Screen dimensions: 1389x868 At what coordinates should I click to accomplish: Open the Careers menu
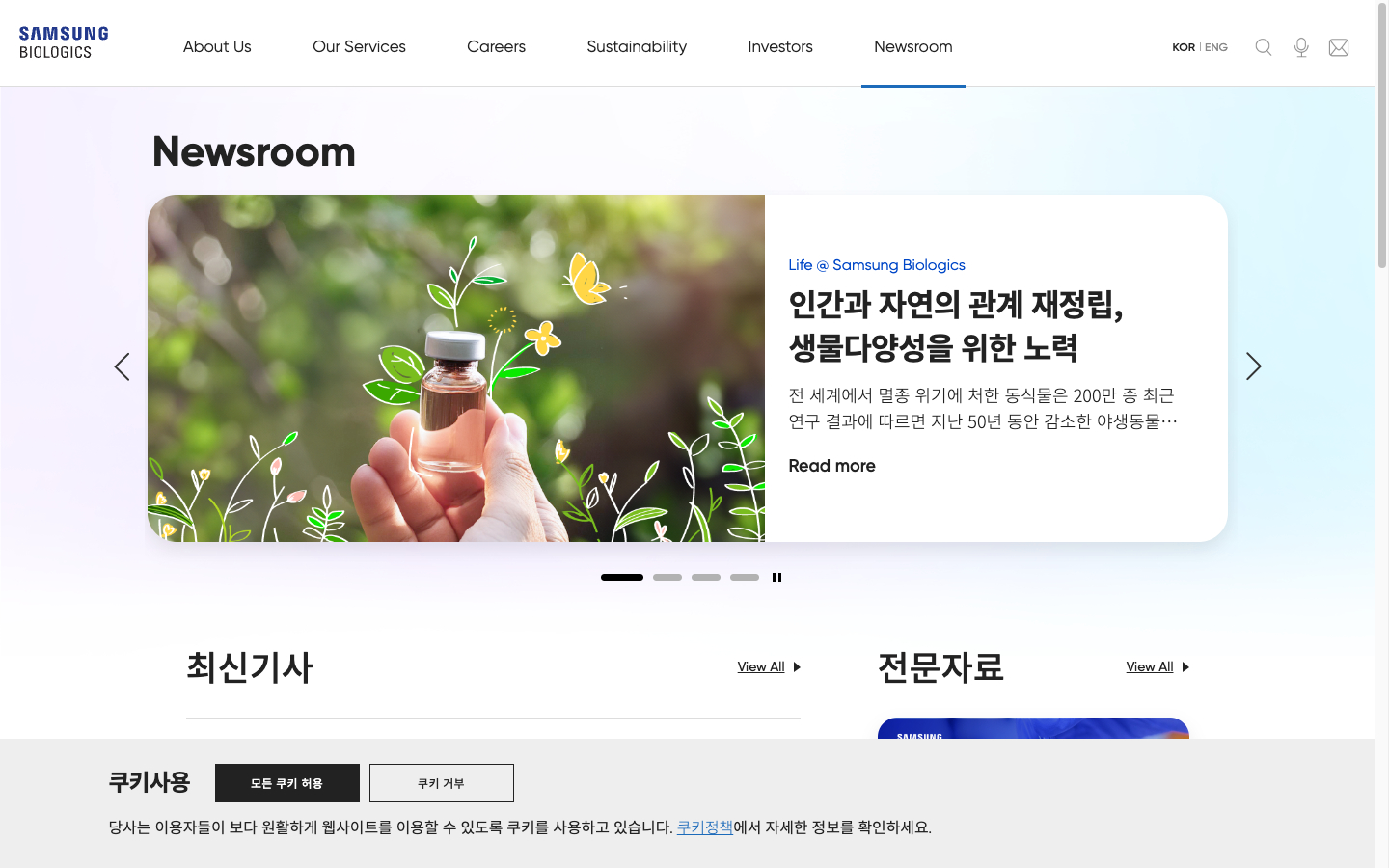pos(496,46)
